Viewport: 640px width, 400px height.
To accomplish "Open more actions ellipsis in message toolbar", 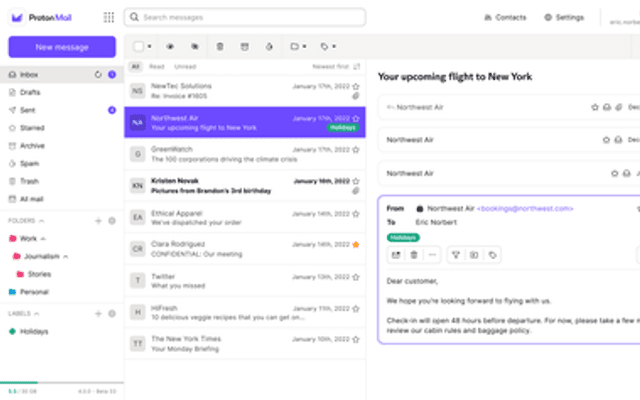I will click(x=432, y=255).
